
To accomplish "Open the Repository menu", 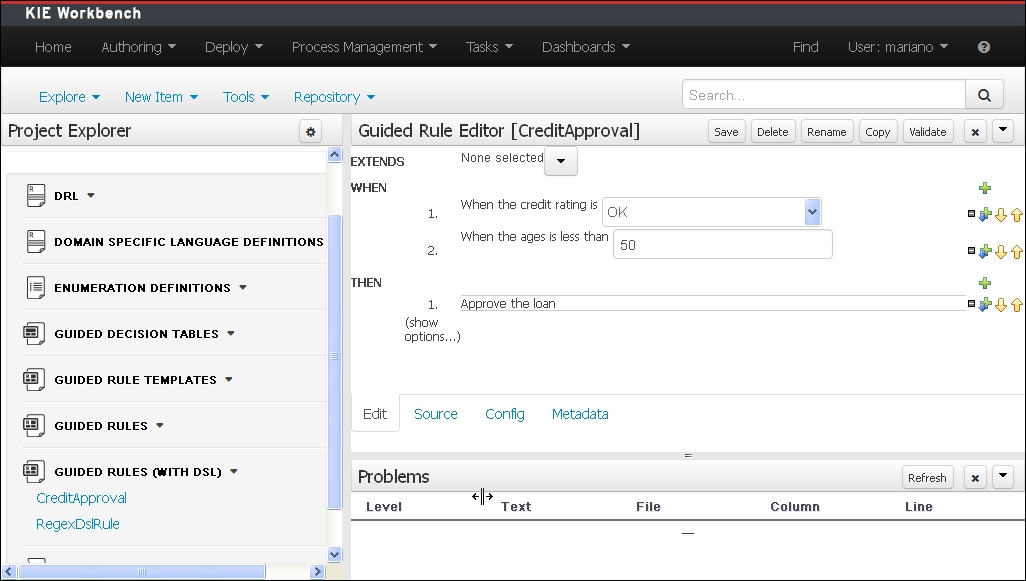I will [x=334, y=97].
